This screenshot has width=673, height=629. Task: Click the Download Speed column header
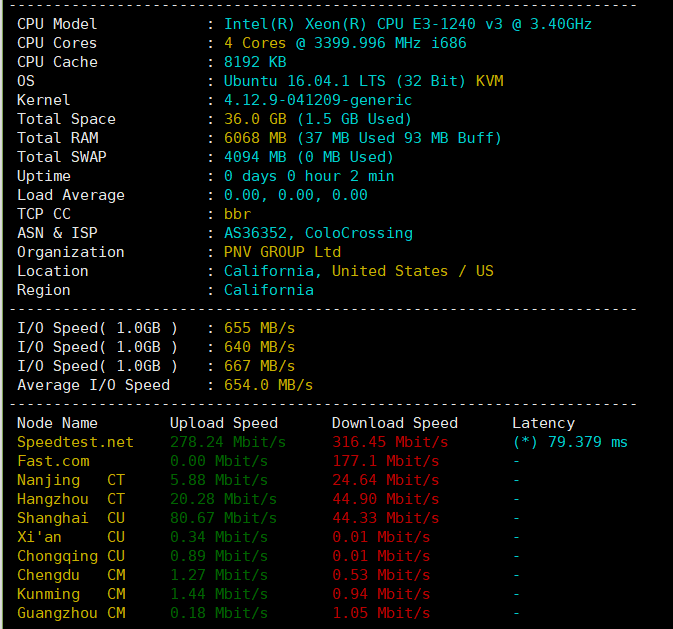pos(394,423)
